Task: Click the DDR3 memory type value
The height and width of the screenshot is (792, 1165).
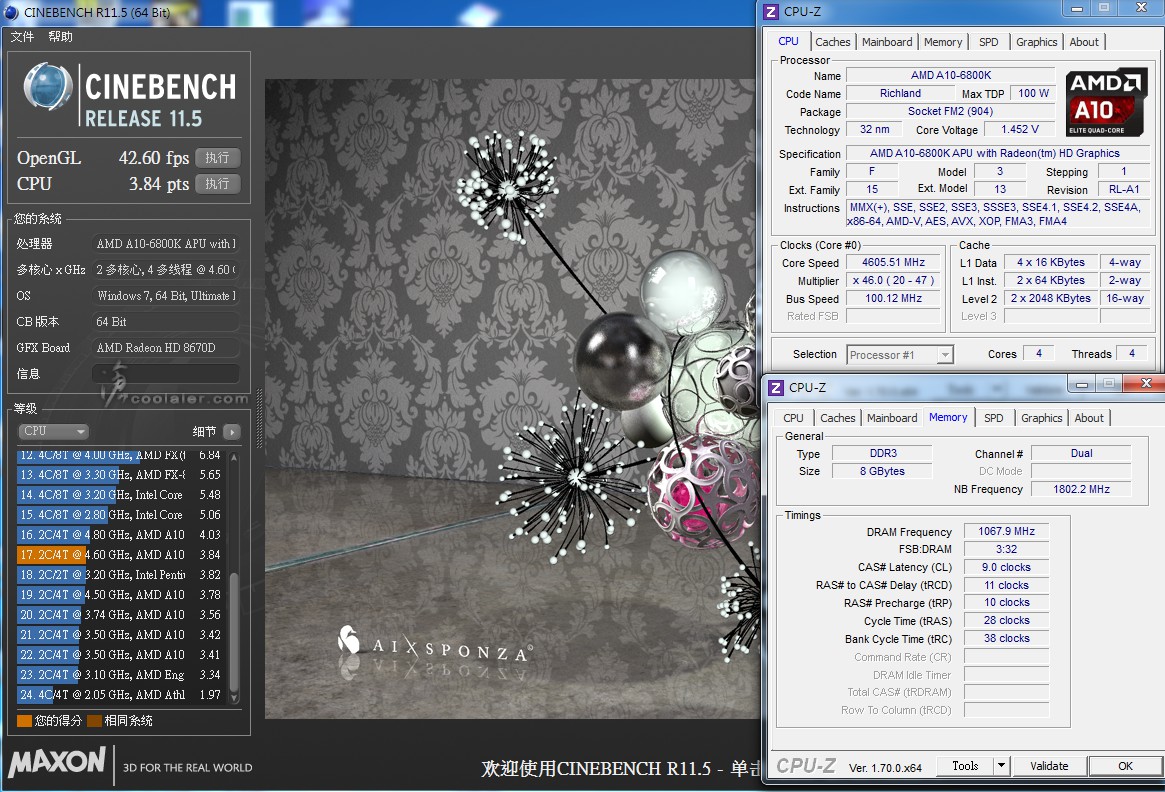Action: (883, 453)
